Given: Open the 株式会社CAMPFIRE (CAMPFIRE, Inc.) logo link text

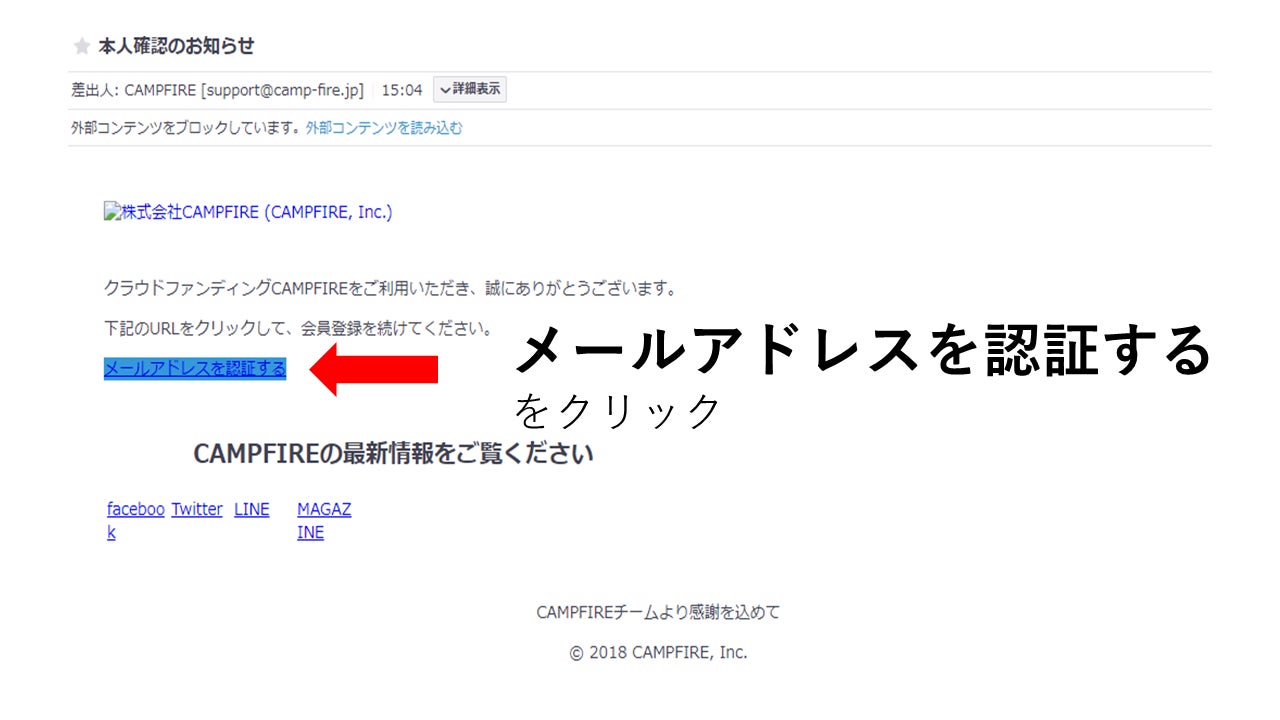Looking at the screenshot, I should coord(256,212).
